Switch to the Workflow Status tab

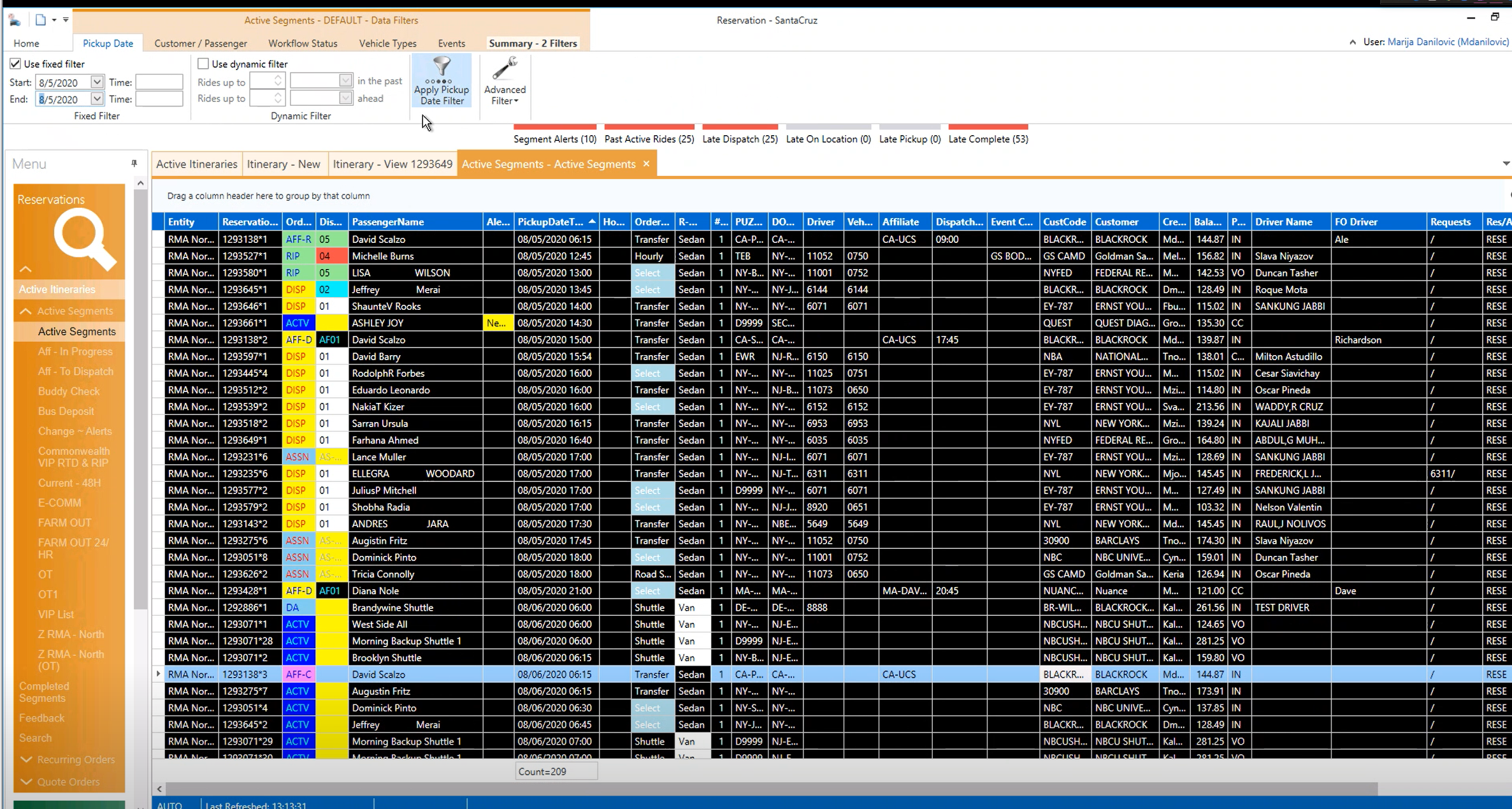click(x=303, y=43)
